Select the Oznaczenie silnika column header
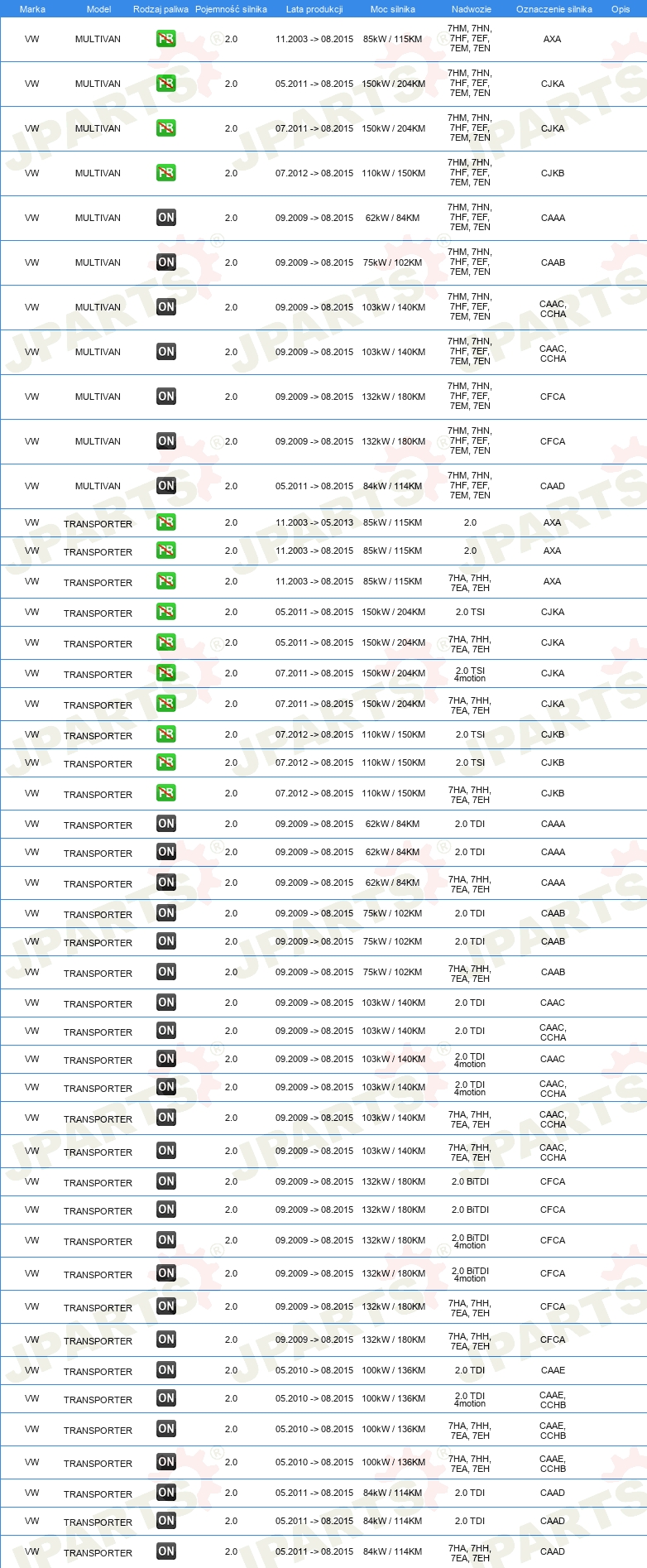 [x=554, y=9]
